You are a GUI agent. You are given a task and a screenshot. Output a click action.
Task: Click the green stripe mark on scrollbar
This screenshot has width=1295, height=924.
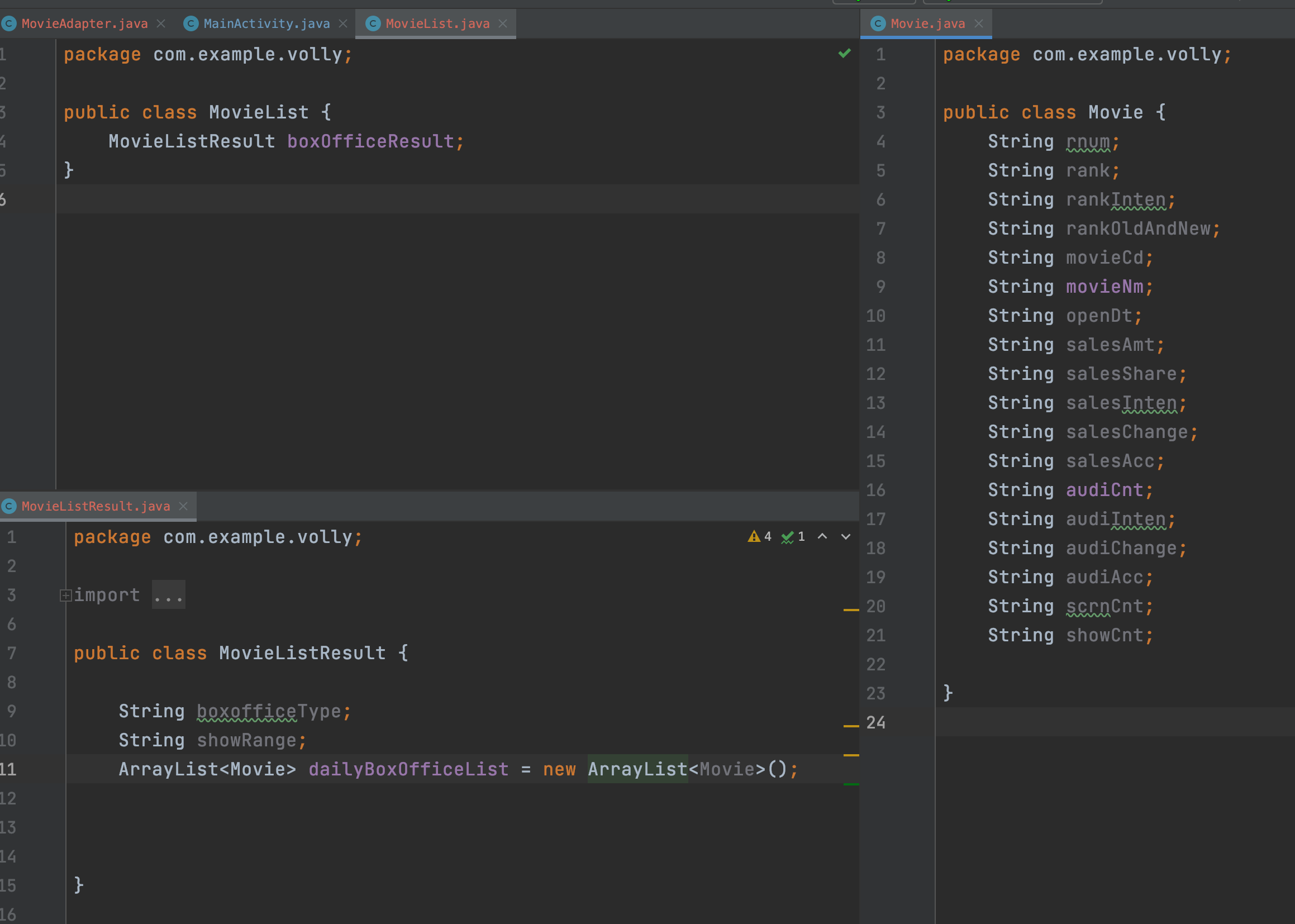point(851,784)
